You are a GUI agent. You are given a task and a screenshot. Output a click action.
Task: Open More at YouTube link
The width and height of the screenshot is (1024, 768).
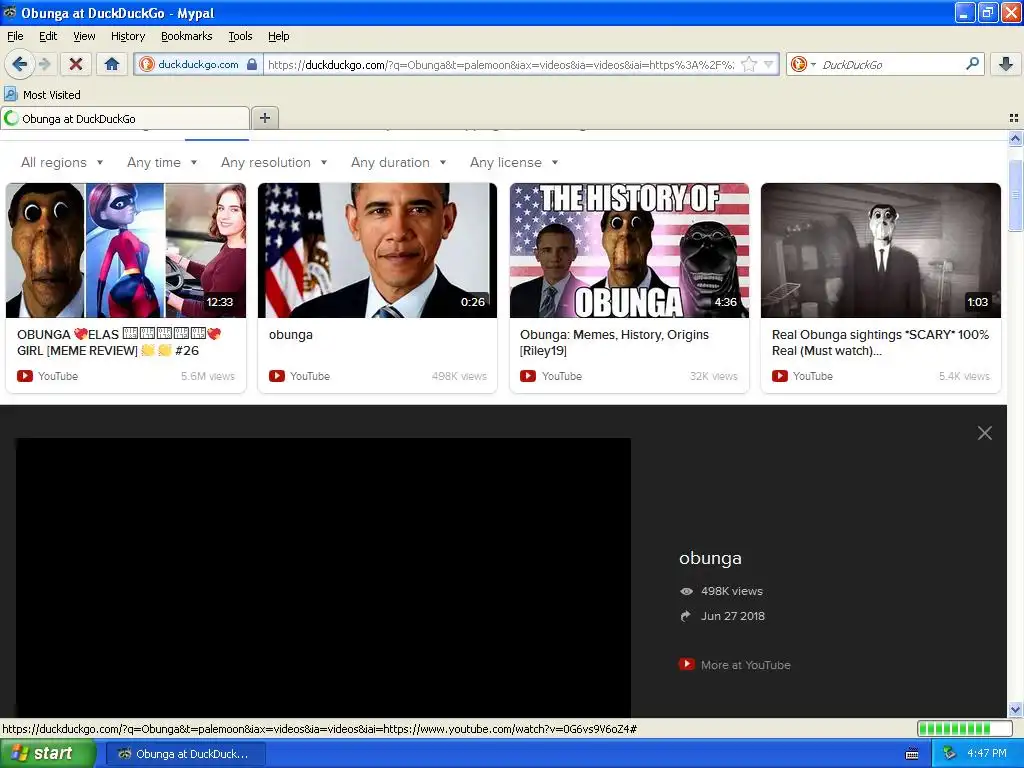click(x=735, y=665)
